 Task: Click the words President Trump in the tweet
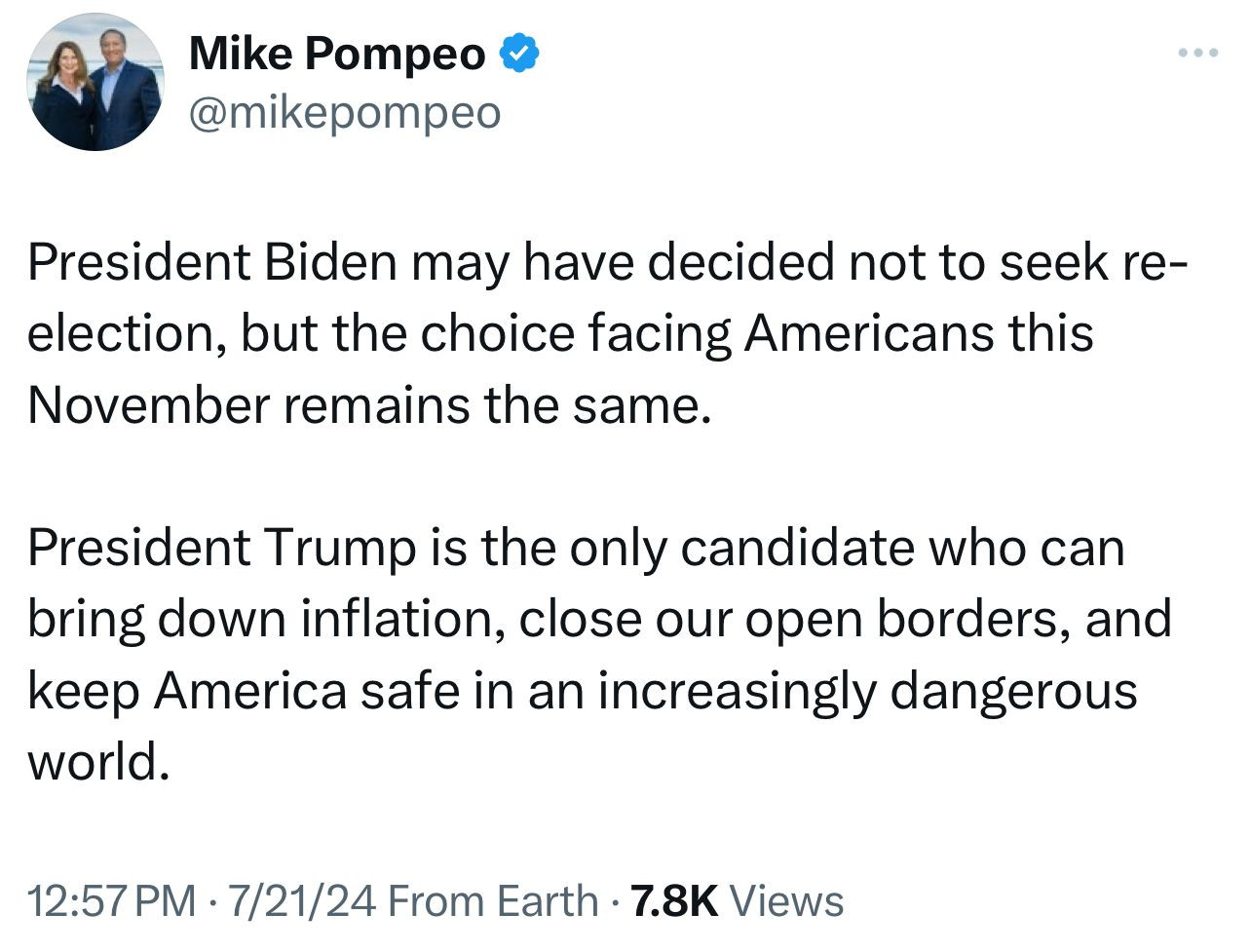(220, 548)
